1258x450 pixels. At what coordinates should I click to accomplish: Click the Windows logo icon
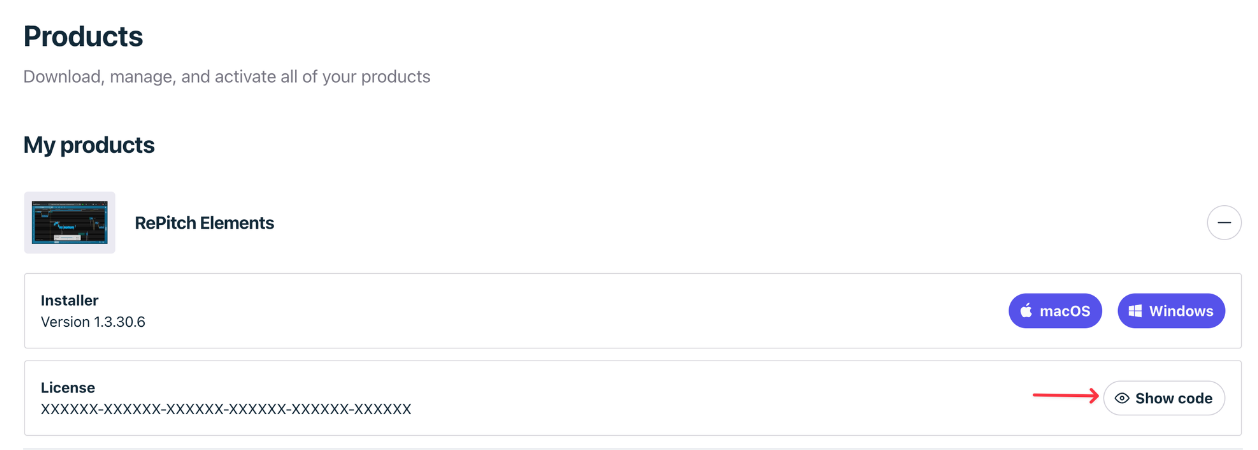coord(1135,311)
